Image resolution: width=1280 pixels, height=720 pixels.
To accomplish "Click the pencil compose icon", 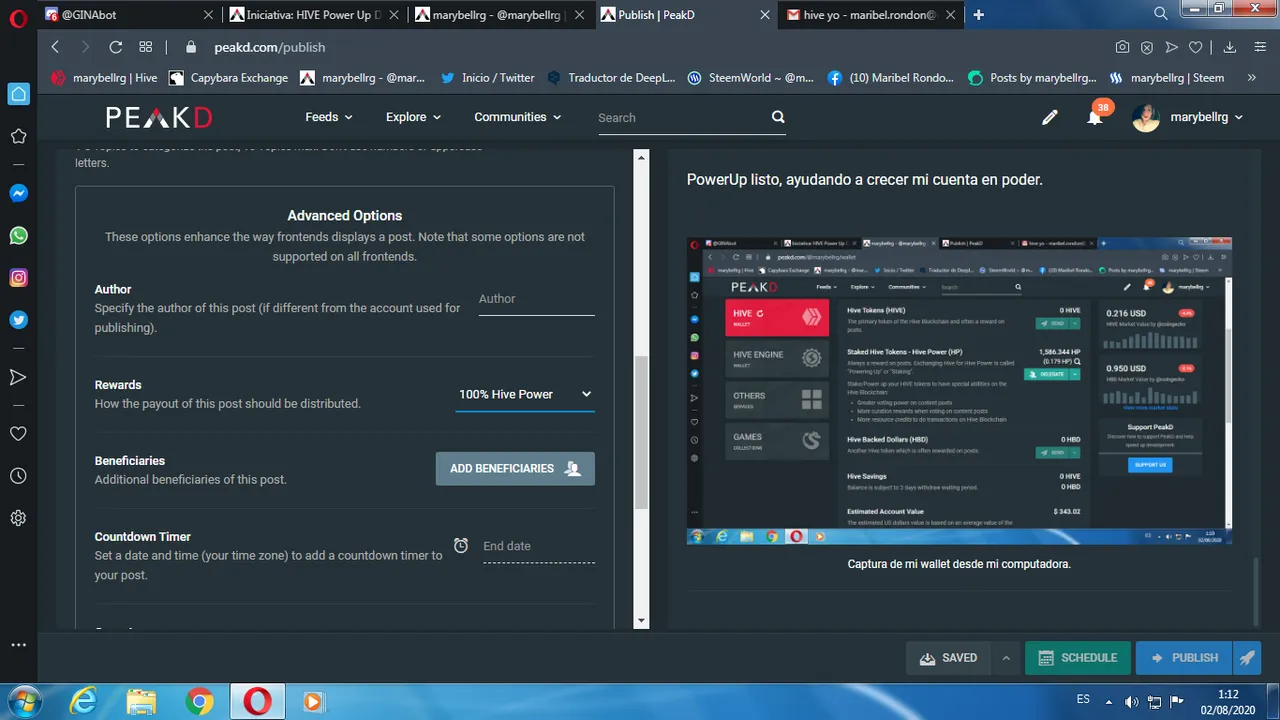I will [x=1050, y=117].
